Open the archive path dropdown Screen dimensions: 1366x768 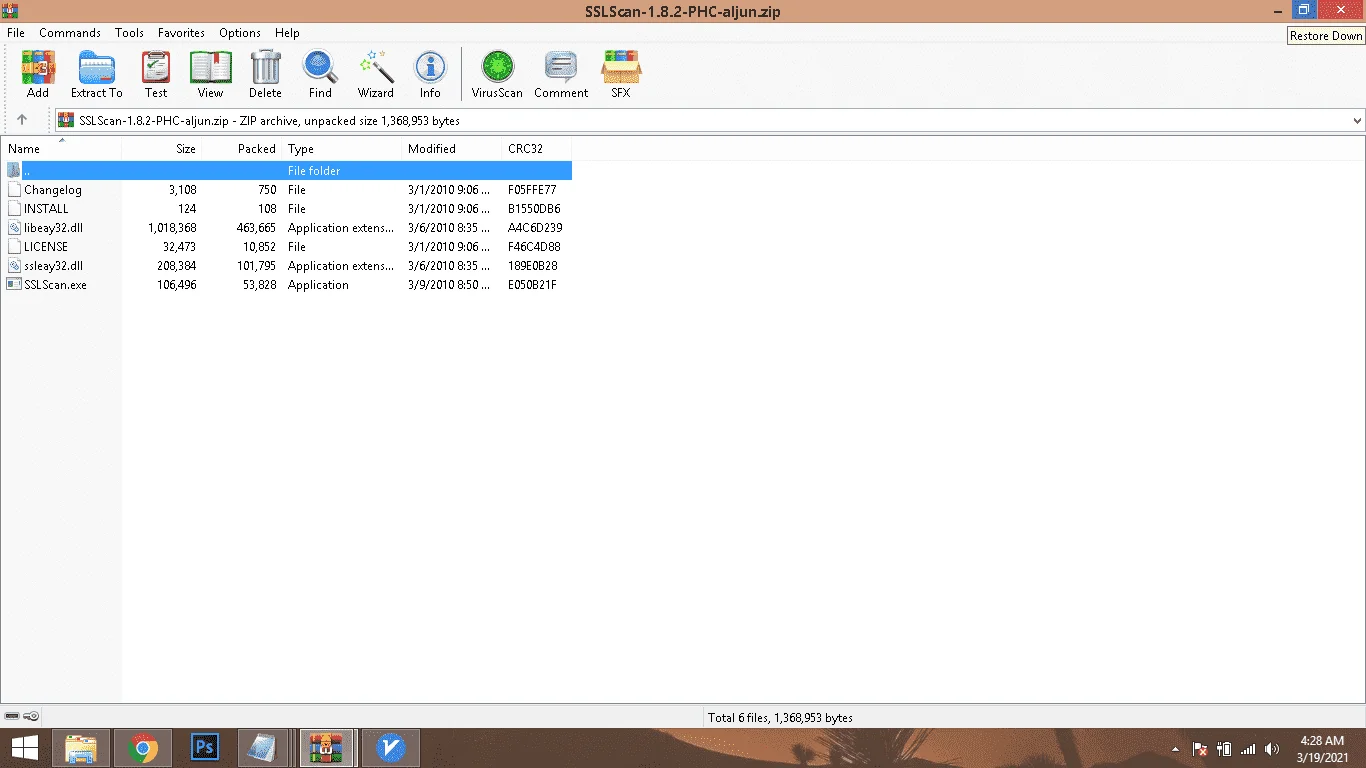tap(1357, 121)
